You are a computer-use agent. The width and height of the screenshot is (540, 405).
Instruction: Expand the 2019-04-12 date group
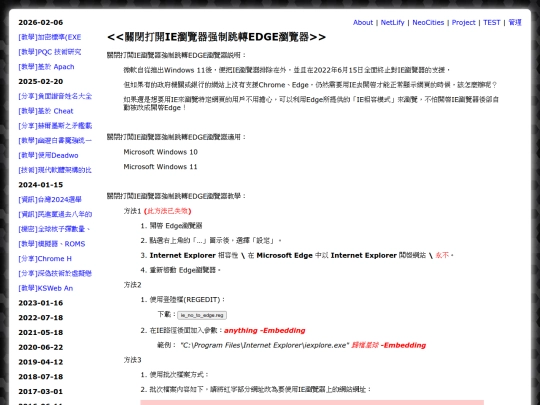[41, 362]
